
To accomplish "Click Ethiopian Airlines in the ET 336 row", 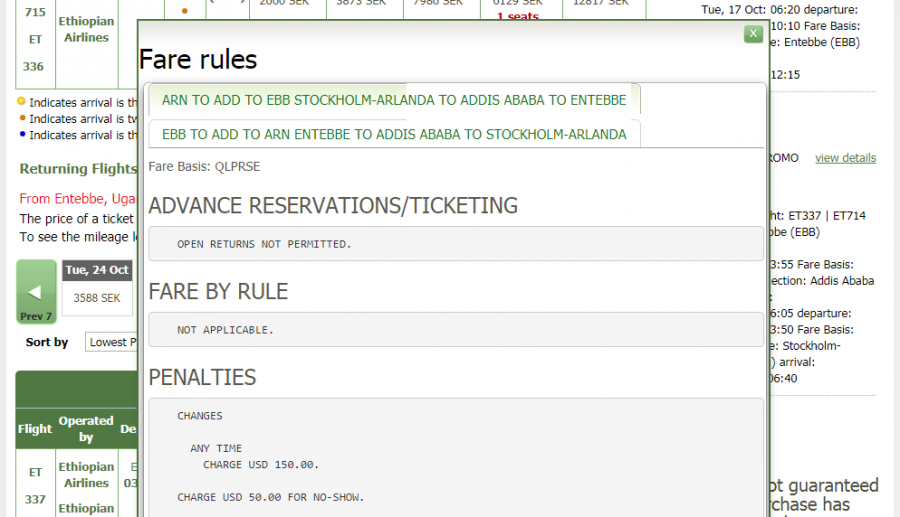I will pyautogui.click(x=86, y=29).
